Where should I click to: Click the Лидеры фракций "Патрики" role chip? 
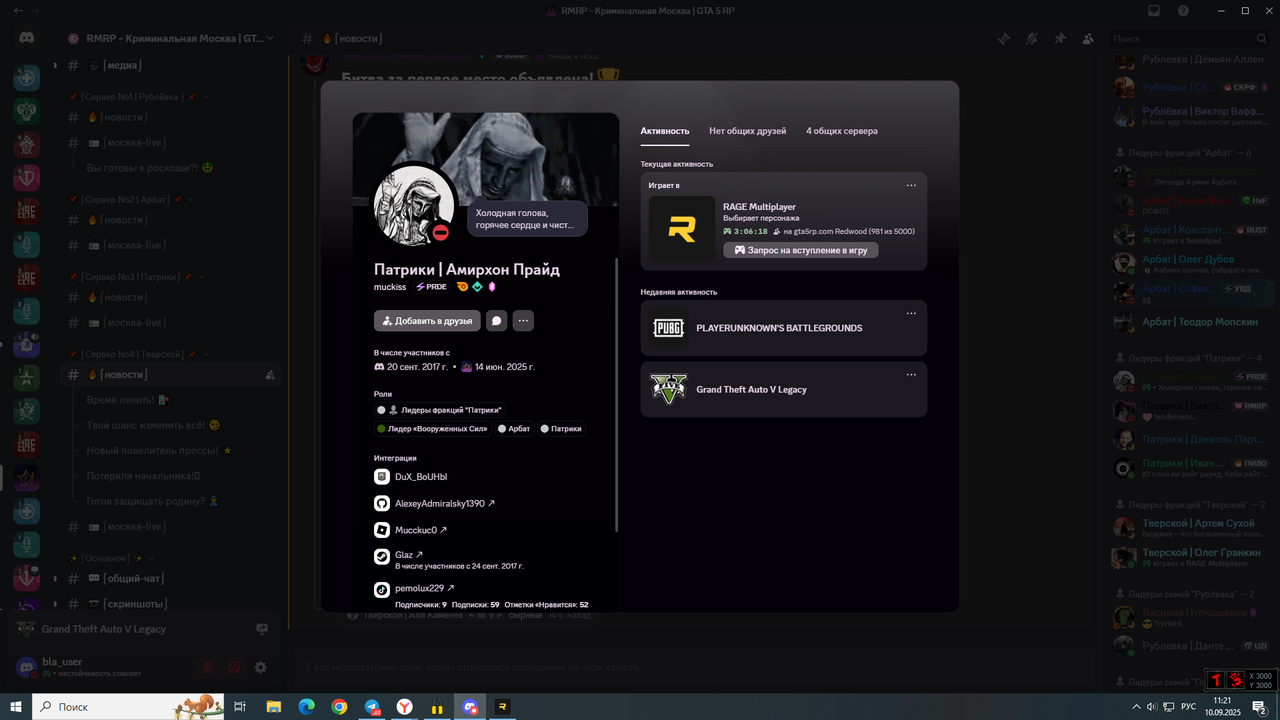click(x=440, y=410)
